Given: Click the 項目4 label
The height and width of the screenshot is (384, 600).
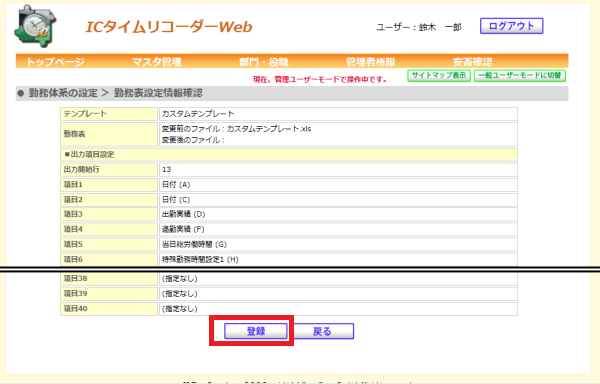Looking at the screenshot, I should coord(109,229).
